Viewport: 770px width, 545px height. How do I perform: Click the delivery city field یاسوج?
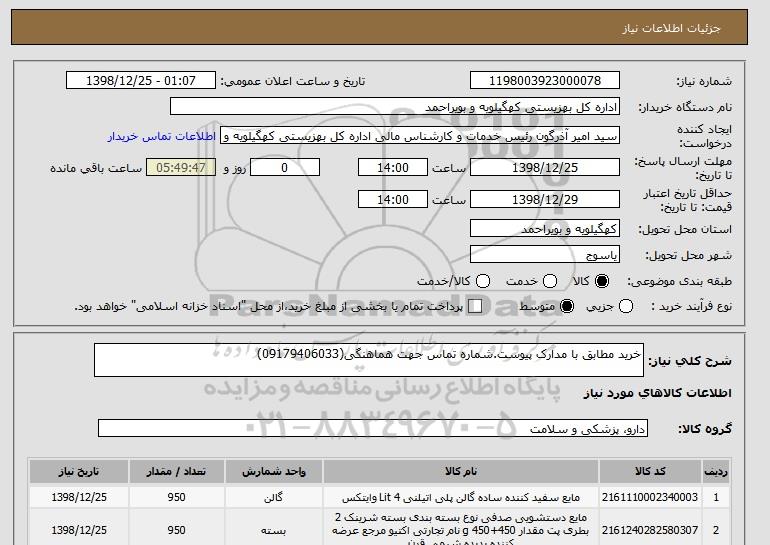[545, 254]
